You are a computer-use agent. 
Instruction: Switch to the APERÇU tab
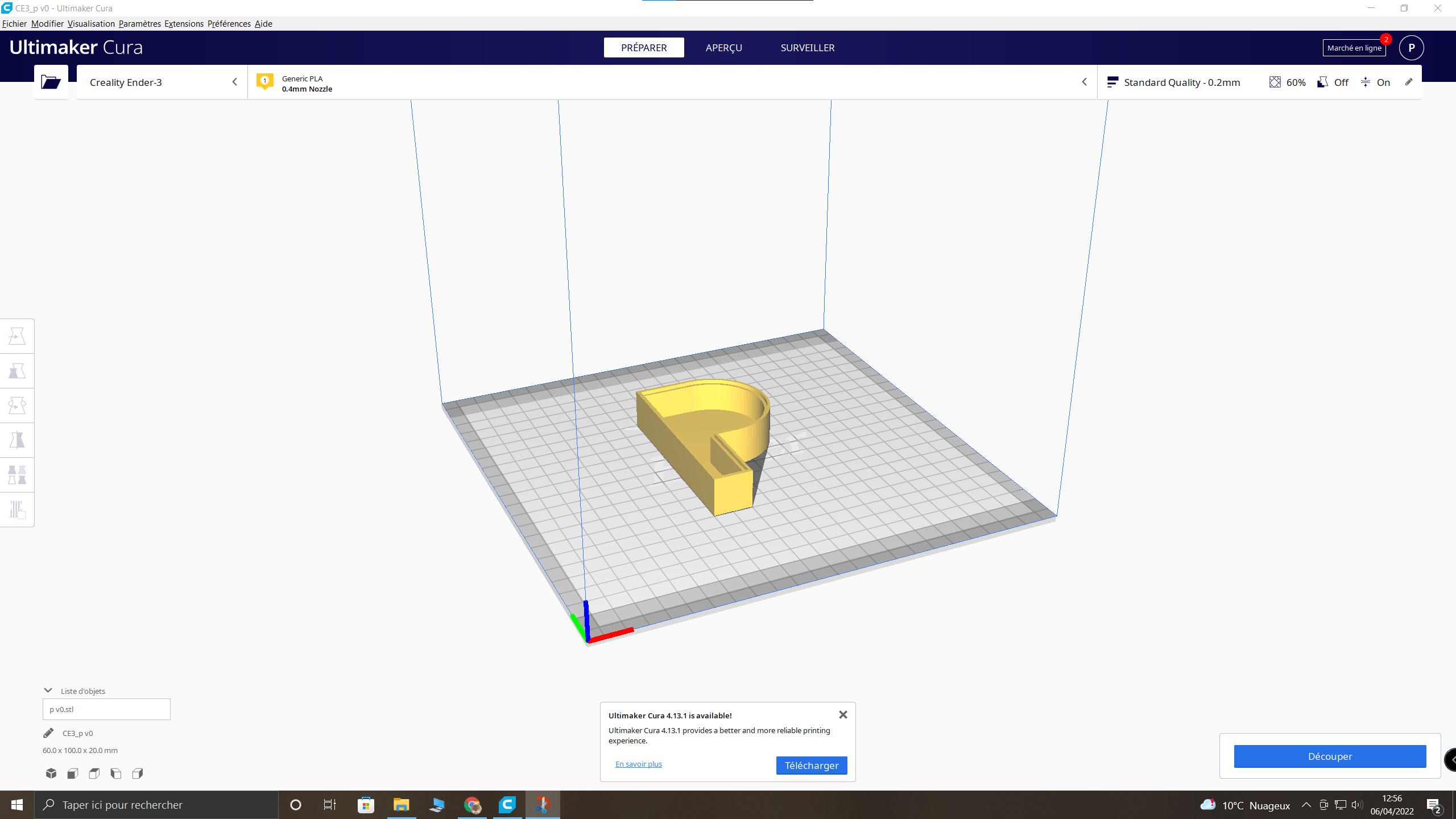723,47
